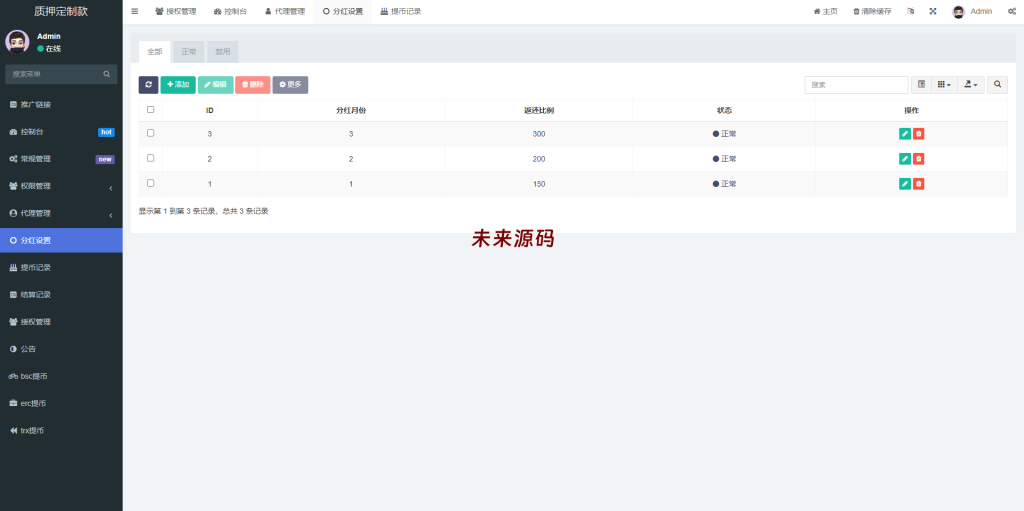Click fullscreen icon in top bar
The width and height of the screenshot is (1024, 511).
933,11
